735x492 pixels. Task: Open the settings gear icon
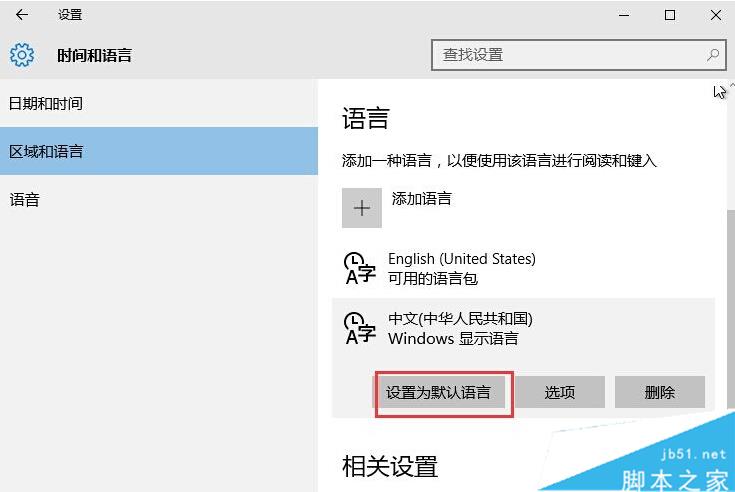(x=22, y=55)
